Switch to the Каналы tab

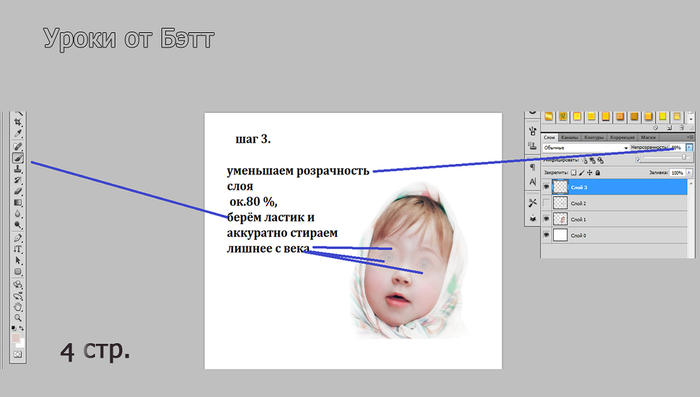point(569,137)
